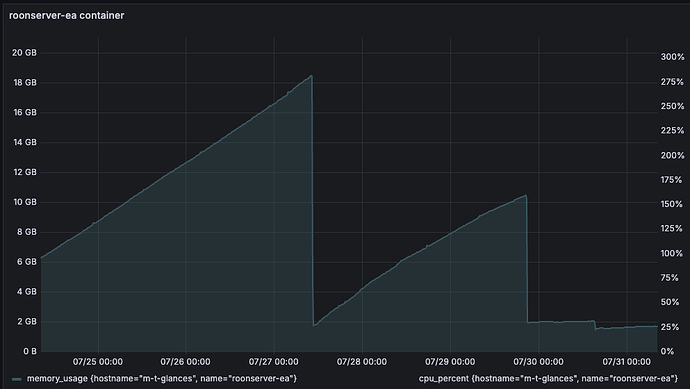Screen dimensions: 690x389
Task: Select the 07/29 00:00 time axis label
Action: tap(450, 362)
